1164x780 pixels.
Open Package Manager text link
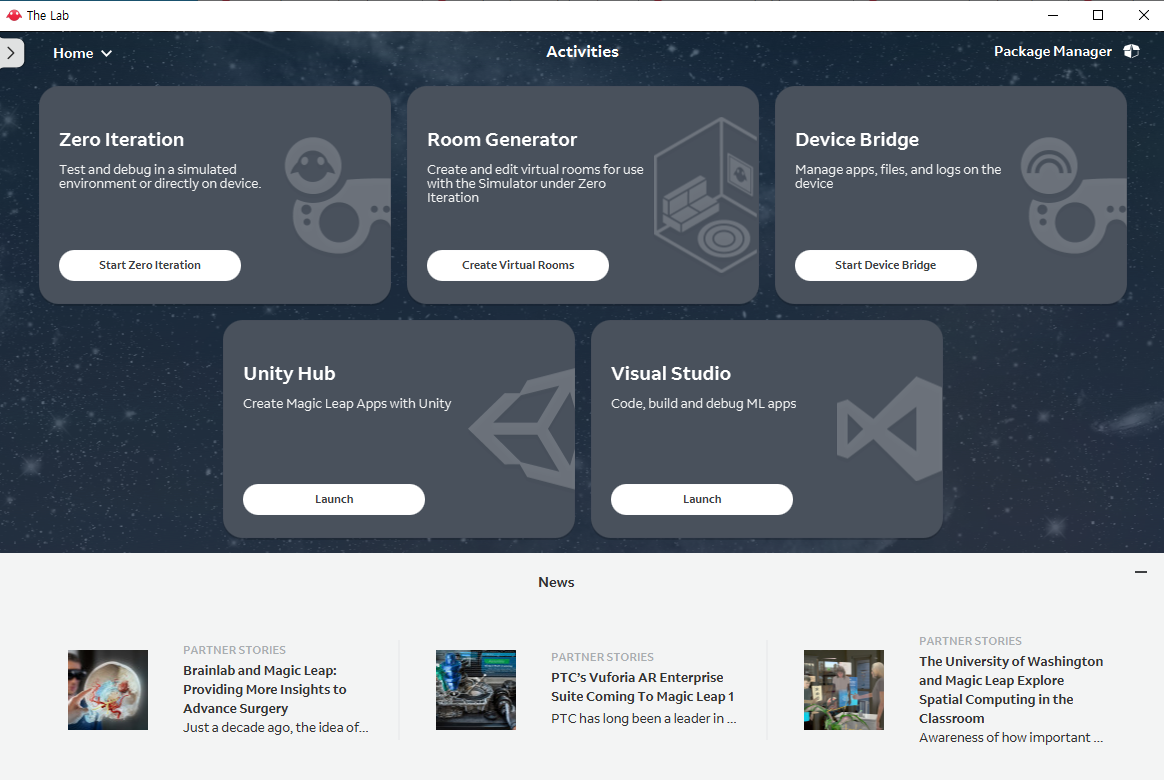coord(1053,51)
